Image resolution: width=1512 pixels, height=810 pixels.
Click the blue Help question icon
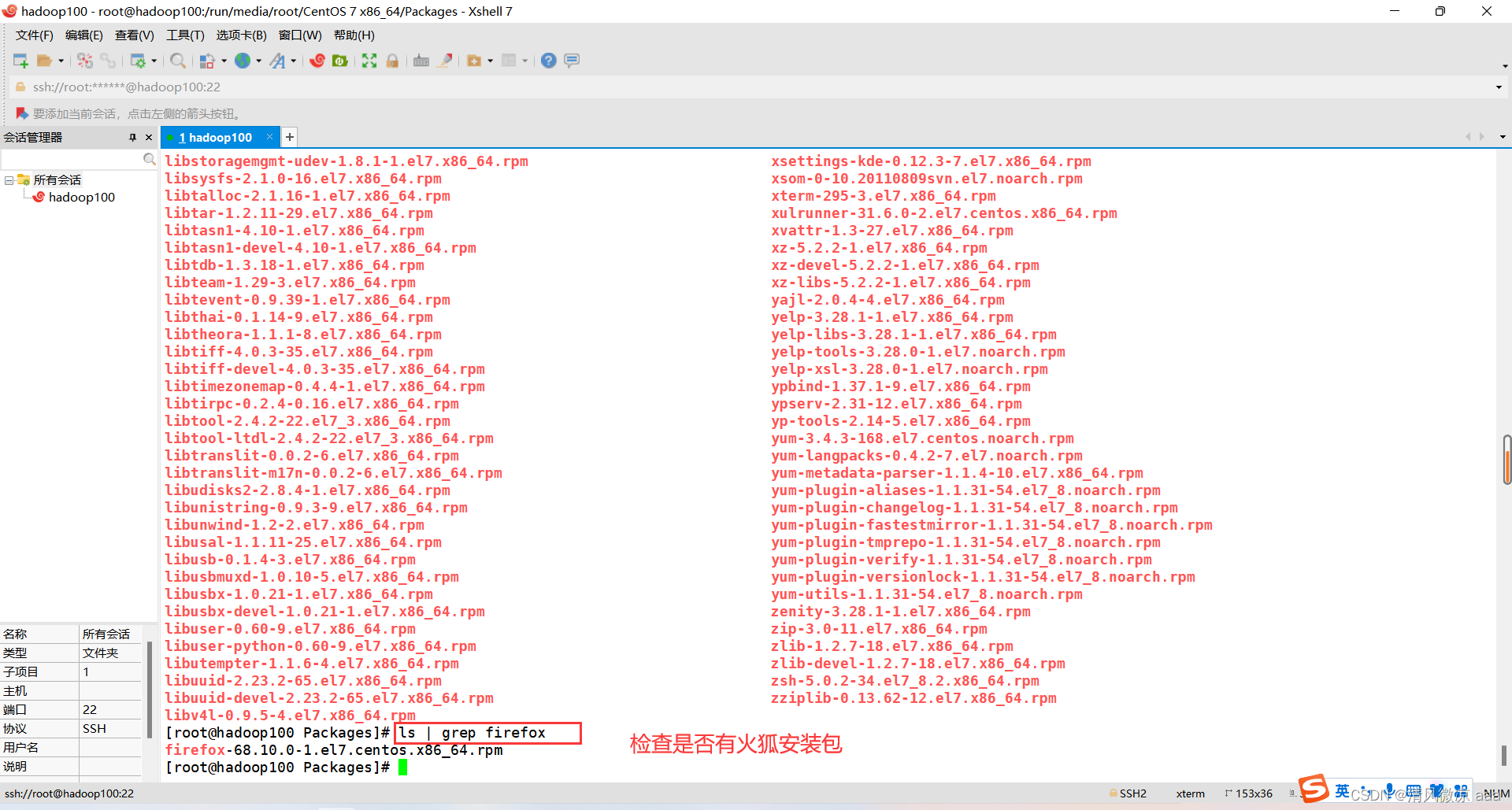click(x=549, y=61)
